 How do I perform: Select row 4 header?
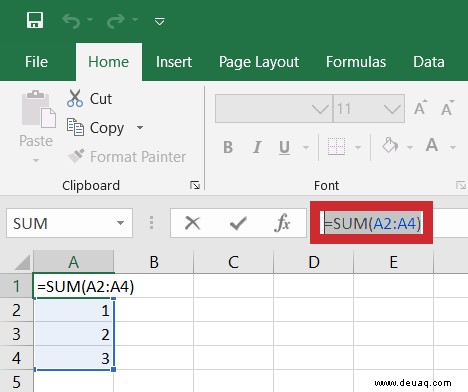click(16, 358)
